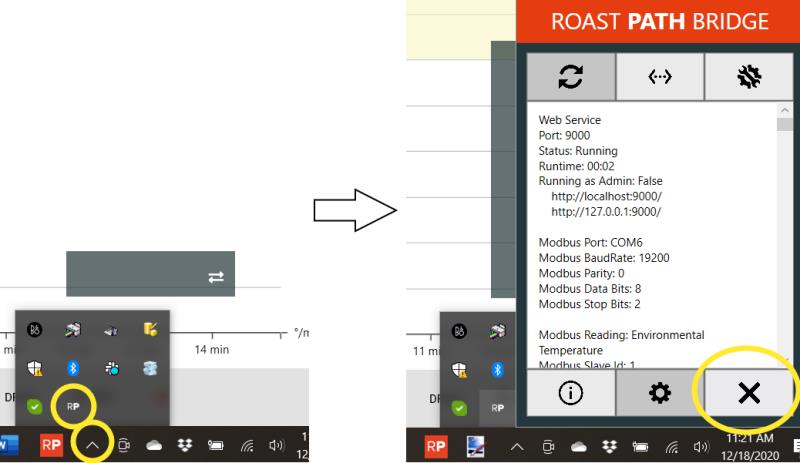Viewport: 800px width, 463px height.
Task: Open the red RP taskbar app beside Word
Action: [x=51, y=445]
